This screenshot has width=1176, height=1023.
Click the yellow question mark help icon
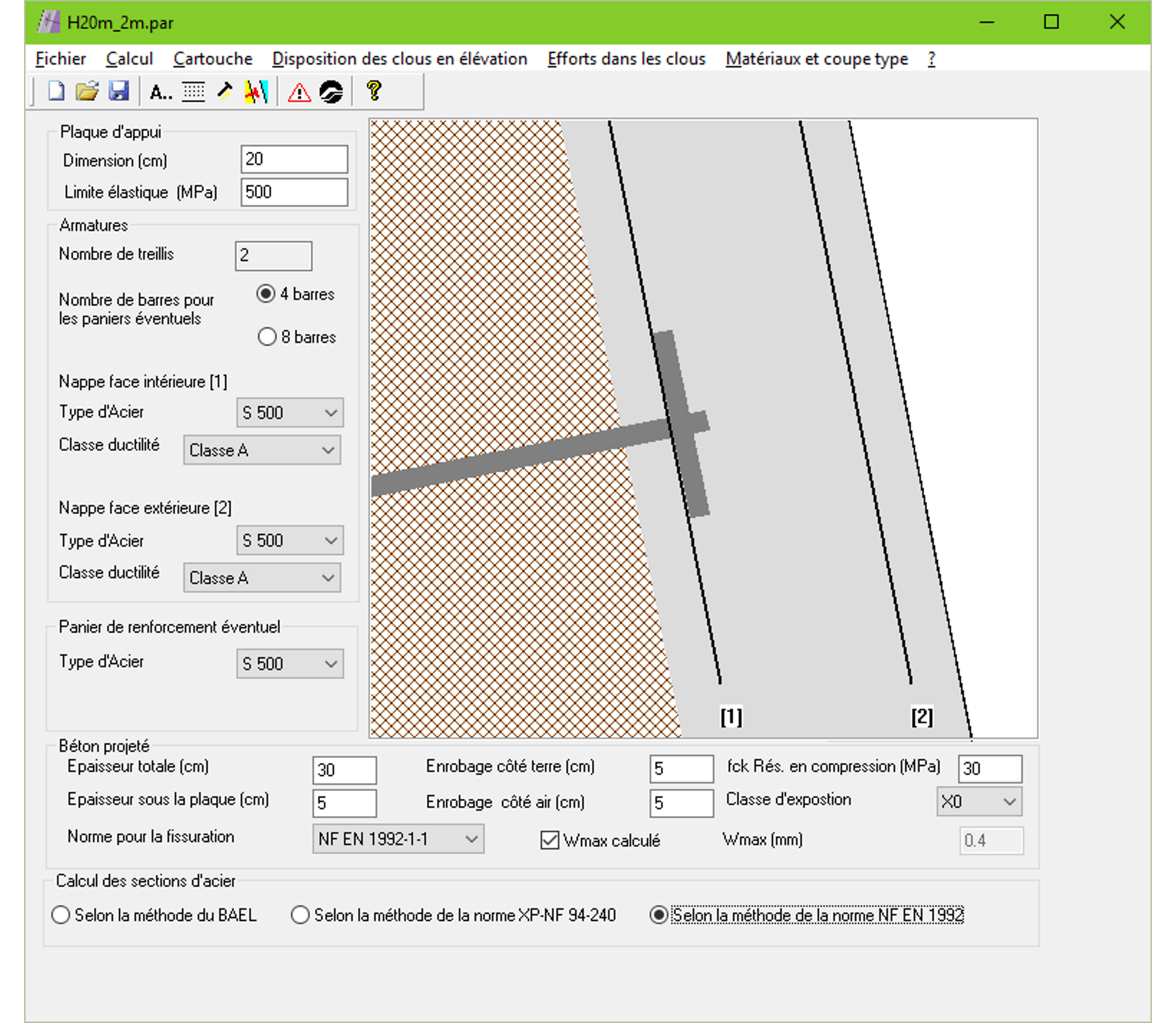(x=373, y=91)
